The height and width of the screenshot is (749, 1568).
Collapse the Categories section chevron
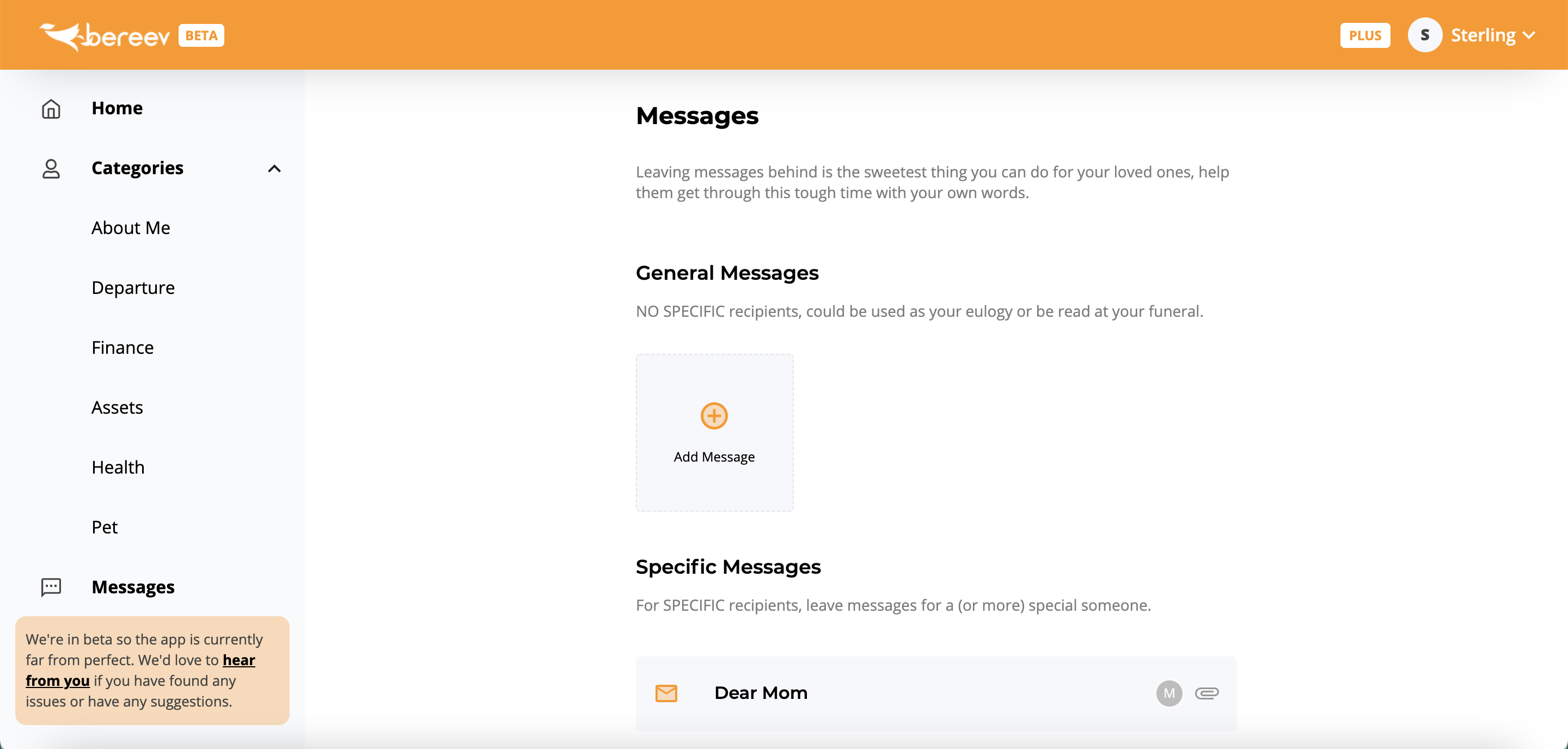point(274,169)
